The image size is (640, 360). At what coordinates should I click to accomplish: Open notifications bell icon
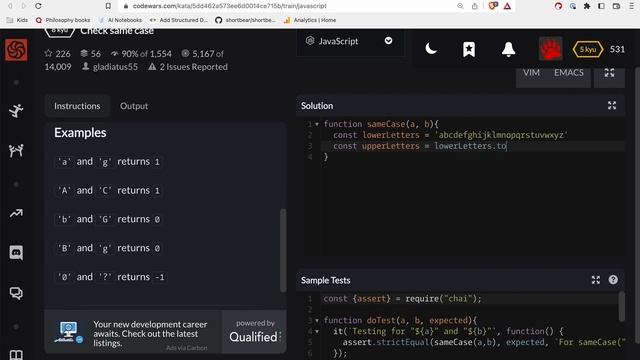[x=508, y=49]
